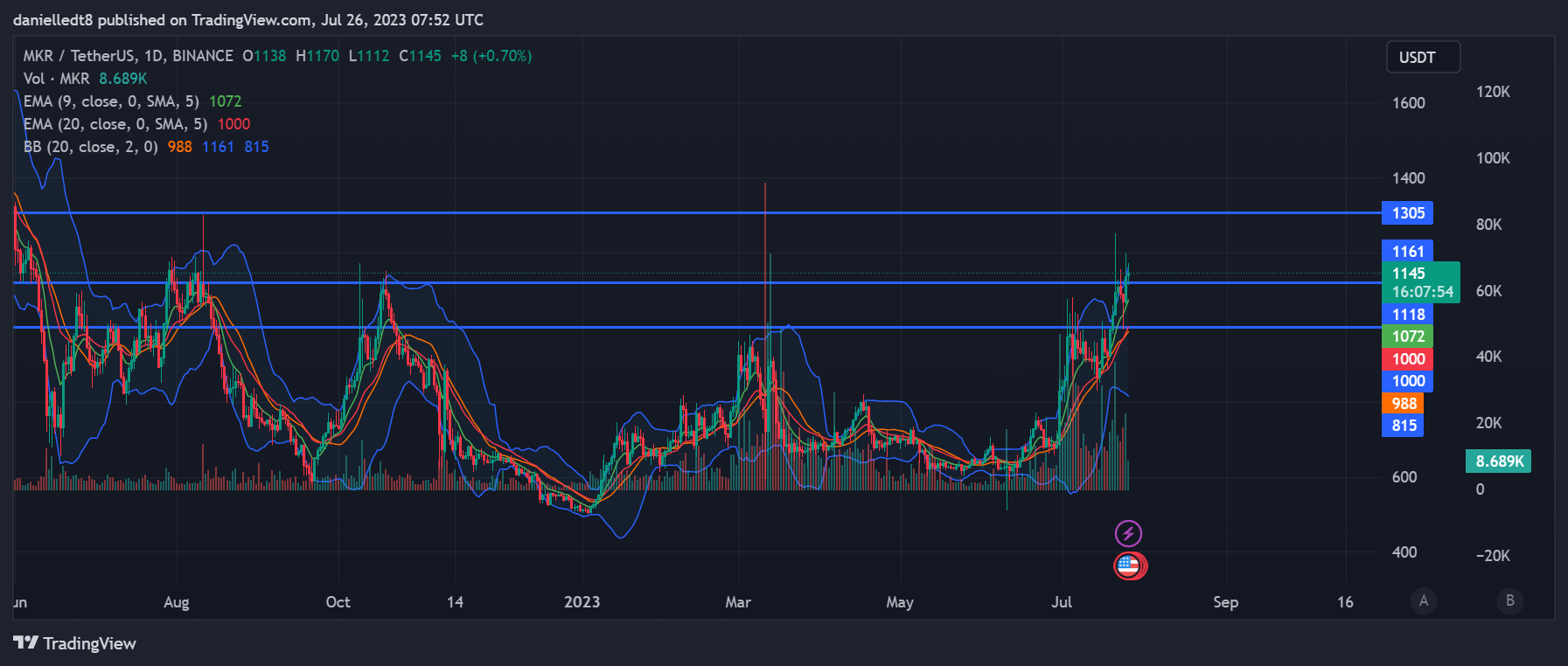Click the Oct label on time axis
Screen dimensions: 1568x666
coord(338,602)
